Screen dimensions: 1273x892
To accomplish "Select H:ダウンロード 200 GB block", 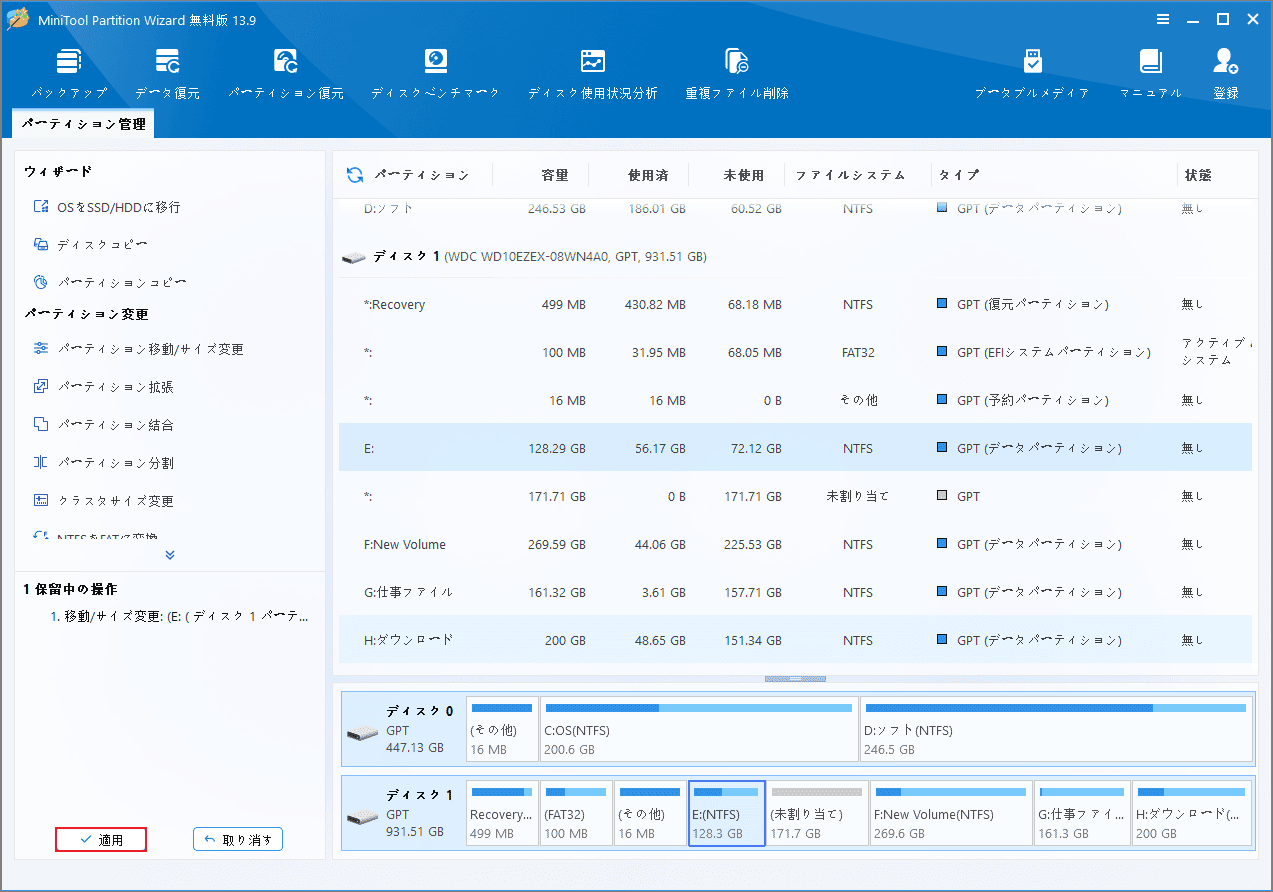I will coord(1192,813).
